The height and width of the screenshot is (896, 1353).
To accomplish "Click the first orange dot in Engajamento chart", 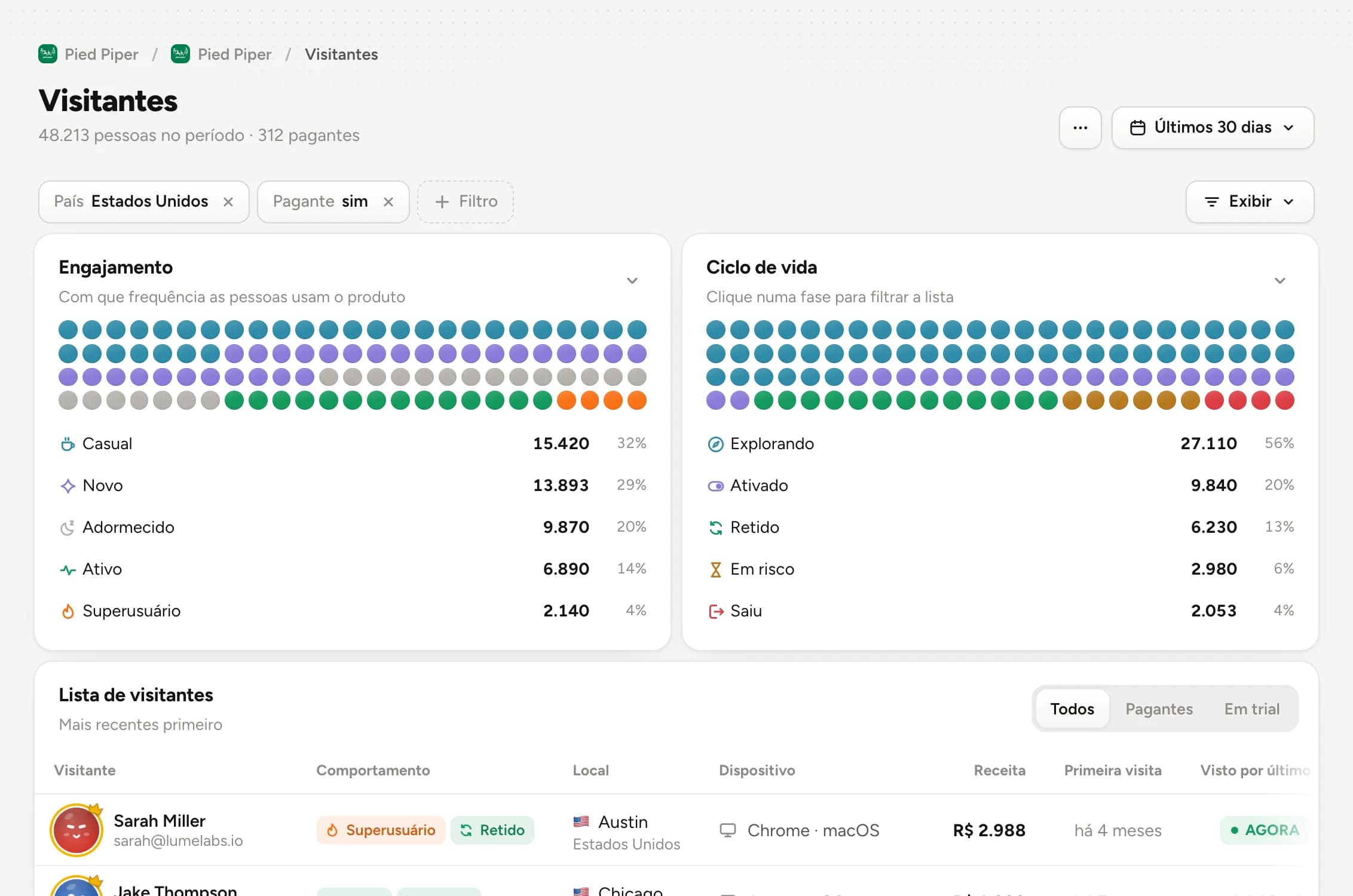I will 566,400.
